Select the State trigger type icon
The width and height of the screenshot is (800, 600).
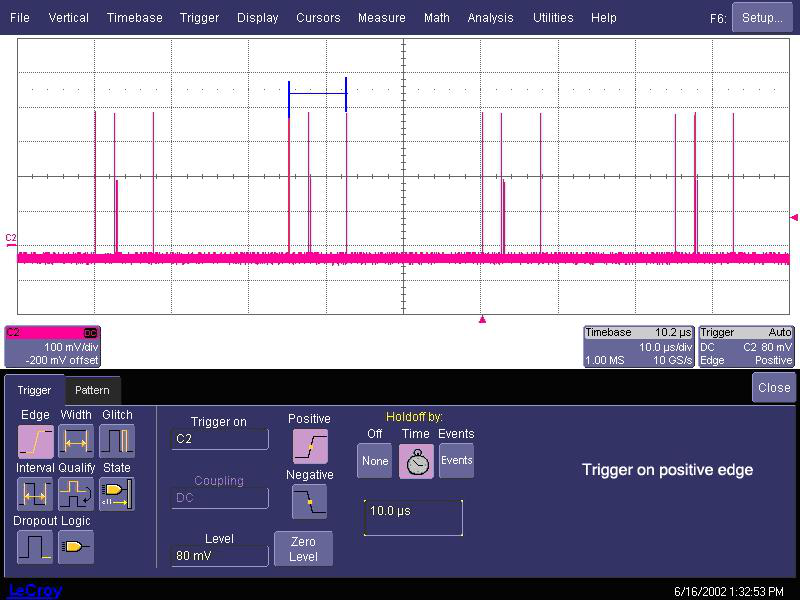(116, 494)
